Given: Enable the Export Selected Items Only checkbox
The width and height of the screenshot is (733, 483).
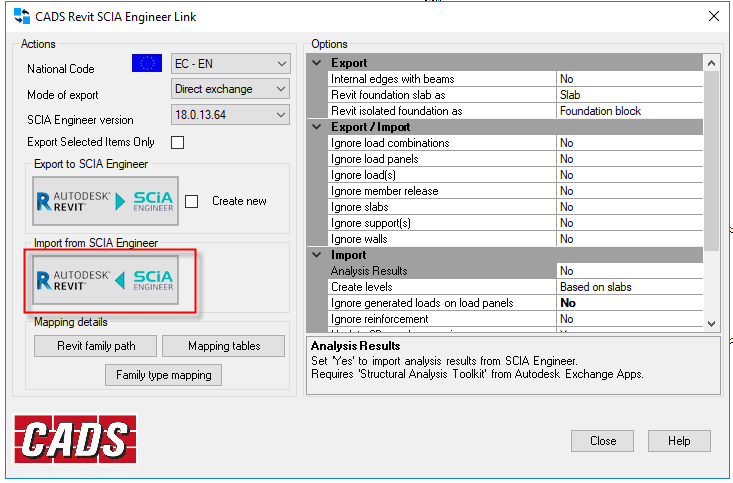Looking at the screenshot, I should (178, 142).
